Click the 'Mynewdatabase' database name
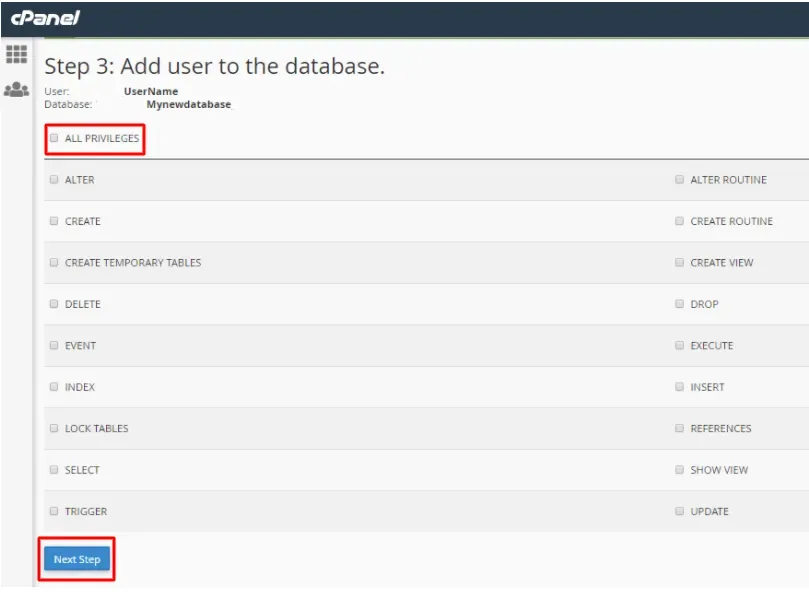The image size is (809, 598). [x=189, y=104]
